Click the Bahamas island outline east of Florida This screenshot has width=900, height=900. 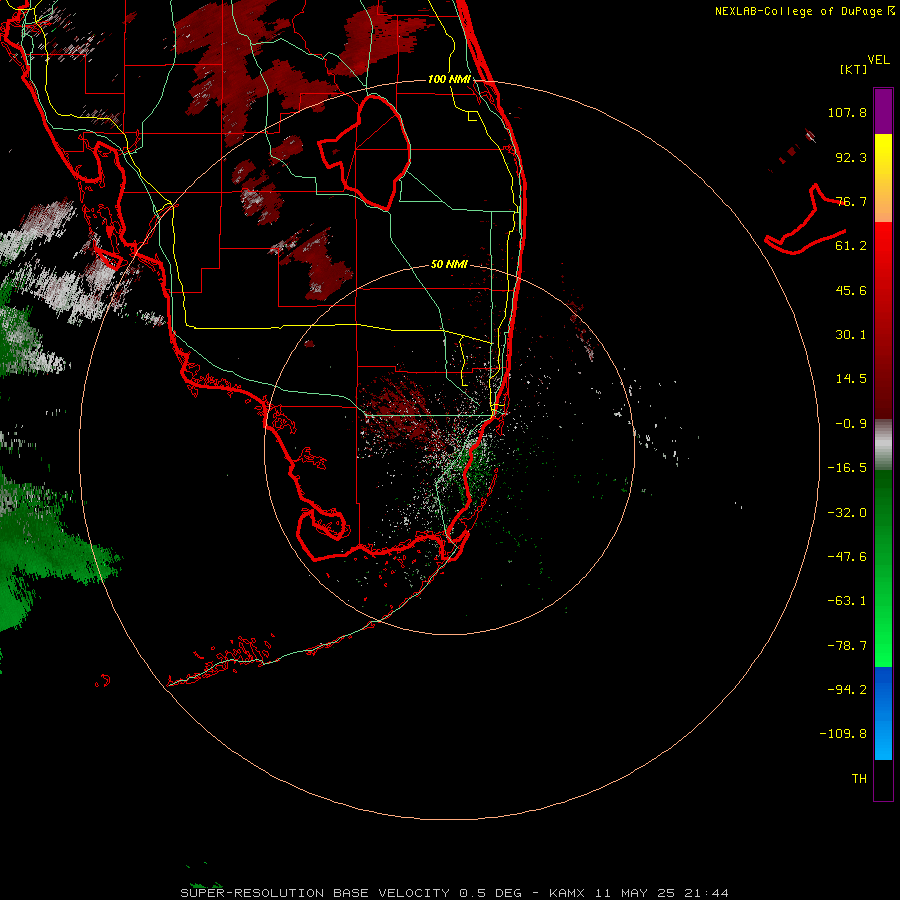click(x=806, y=221)
